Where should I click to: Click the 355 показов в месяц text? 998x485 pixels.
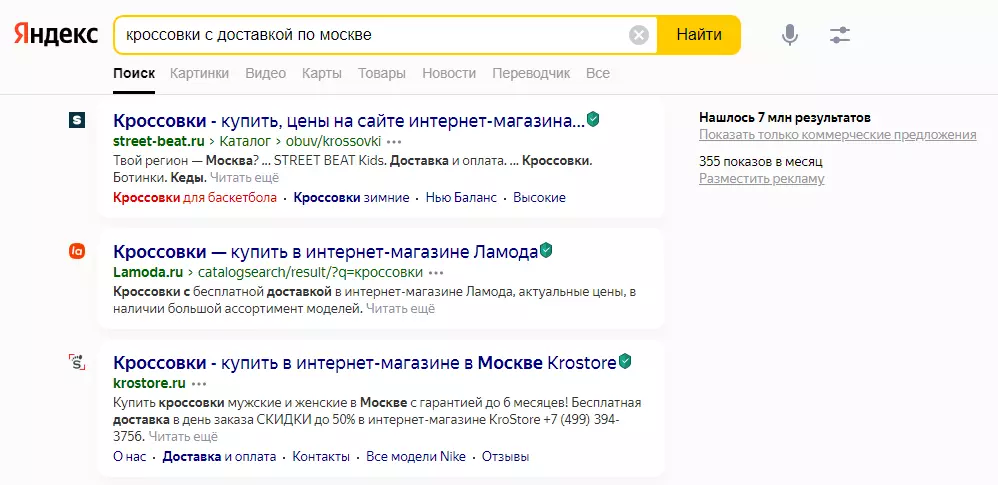761,161
